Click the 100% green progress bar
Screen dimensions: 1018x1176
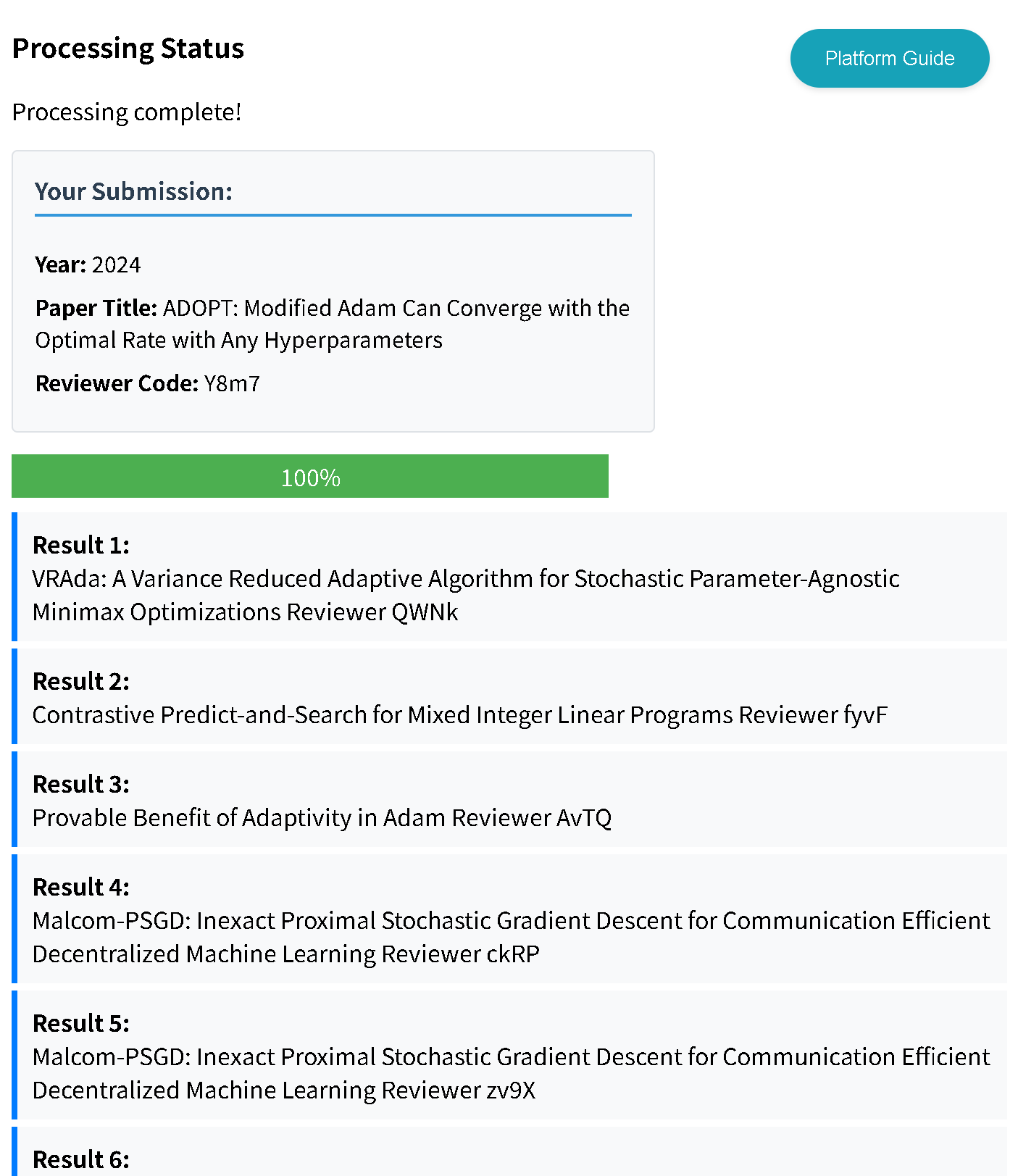click(310, 477)
